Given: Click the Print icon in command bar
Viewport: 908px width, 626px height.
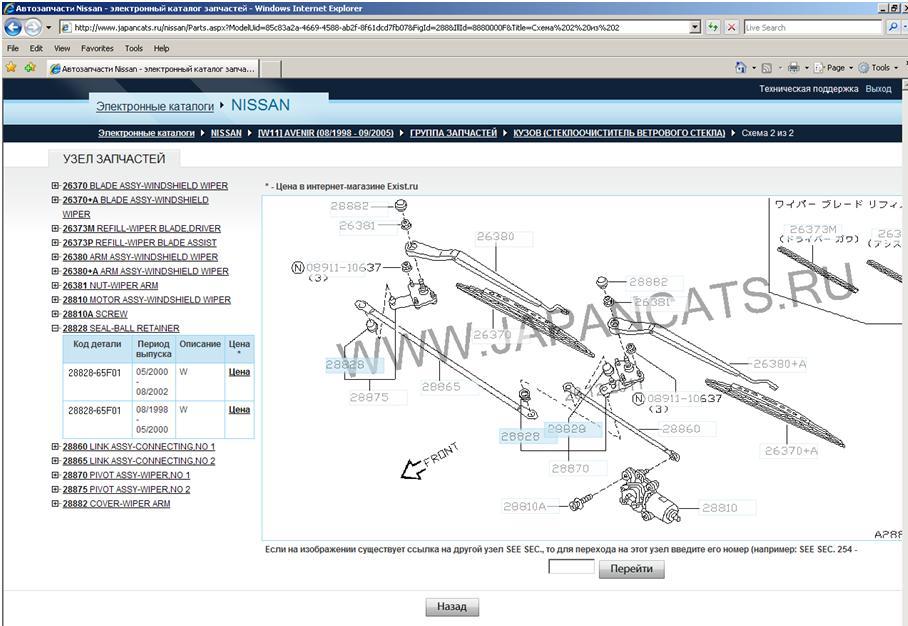Looking at the screenshot, I should [793, 68].
